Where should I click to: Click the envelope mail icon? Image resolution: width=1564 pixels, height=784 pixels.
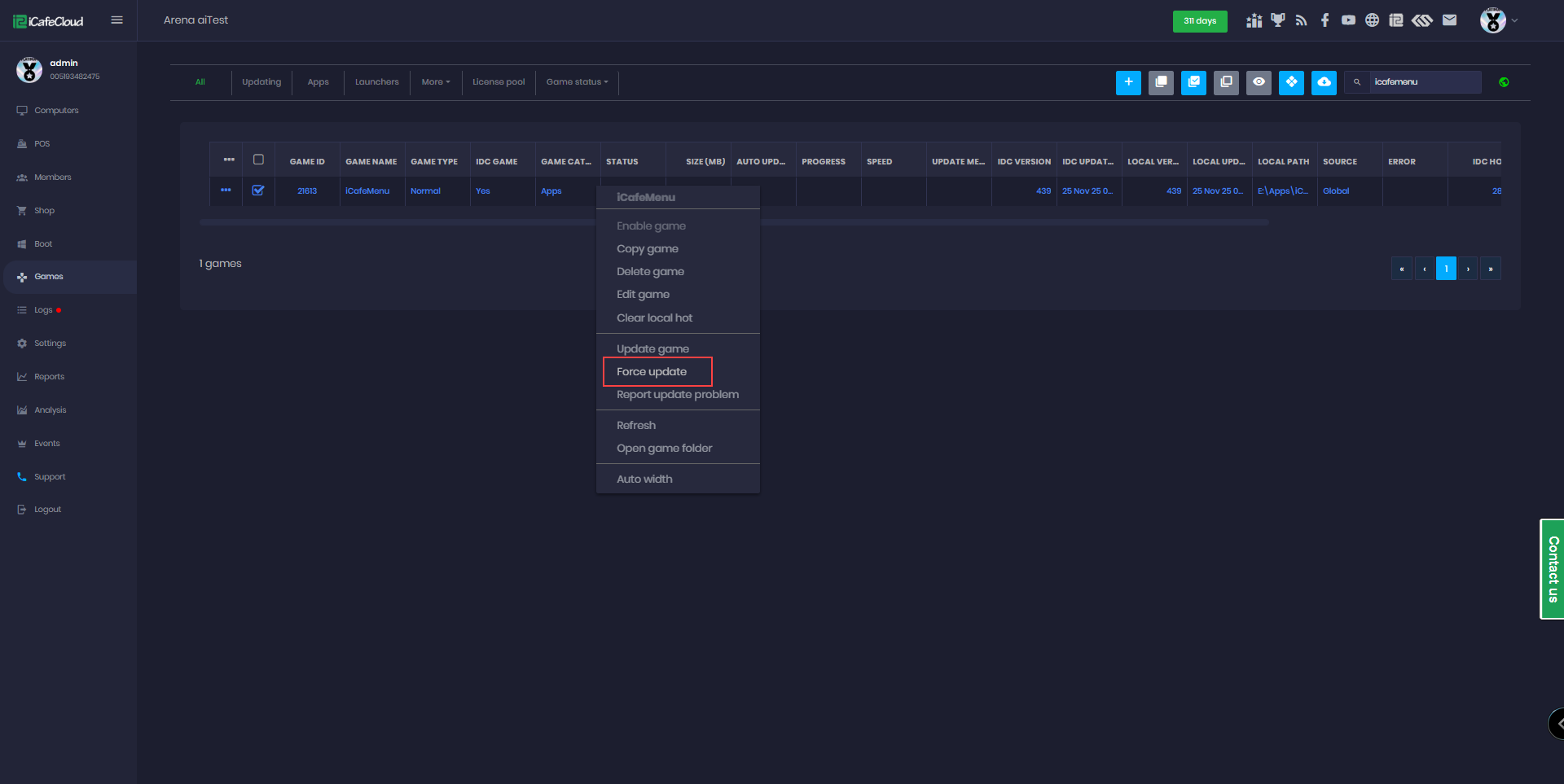coord(1449,20)
